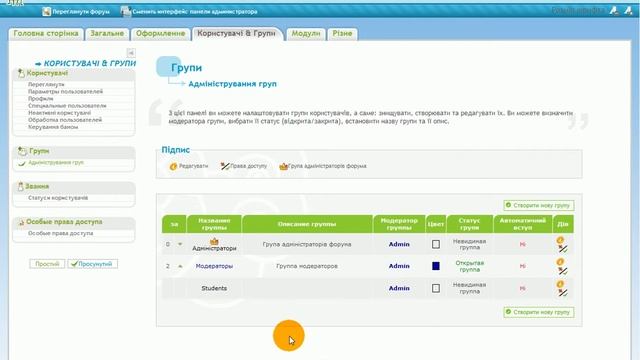640x360 pixels.
Task: Click the Редагувати legend pencil icon
Action: (x=173, y=167)
